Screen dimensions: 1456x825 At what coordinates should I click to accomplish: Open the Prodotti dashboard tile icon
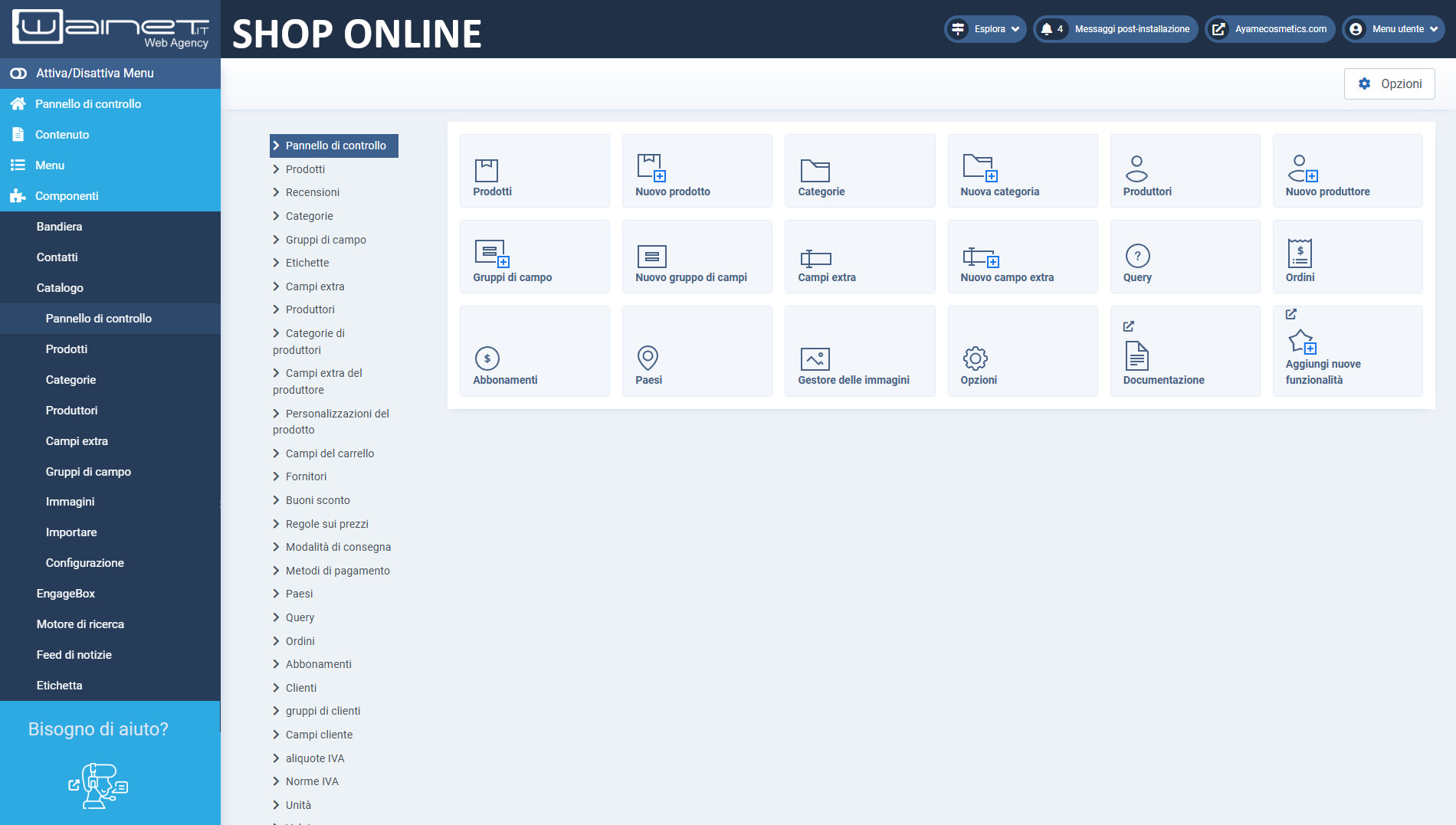486,170
